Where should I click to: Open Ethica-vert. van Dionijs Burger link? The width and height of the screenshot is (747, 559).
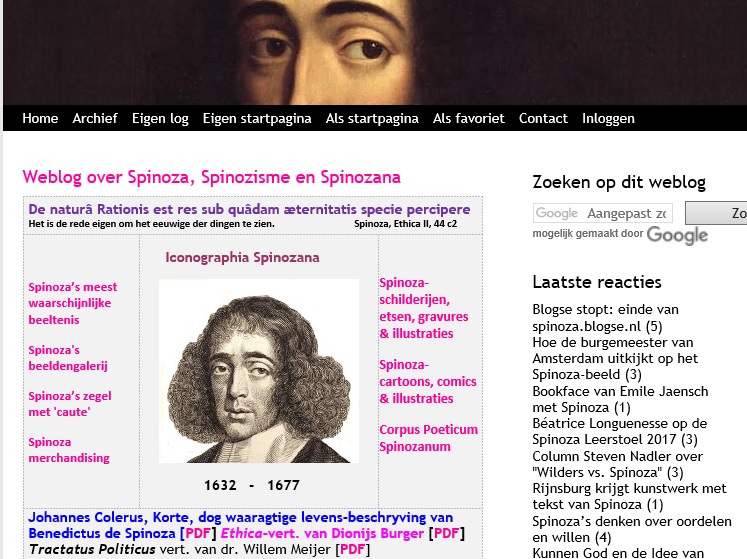322,533
